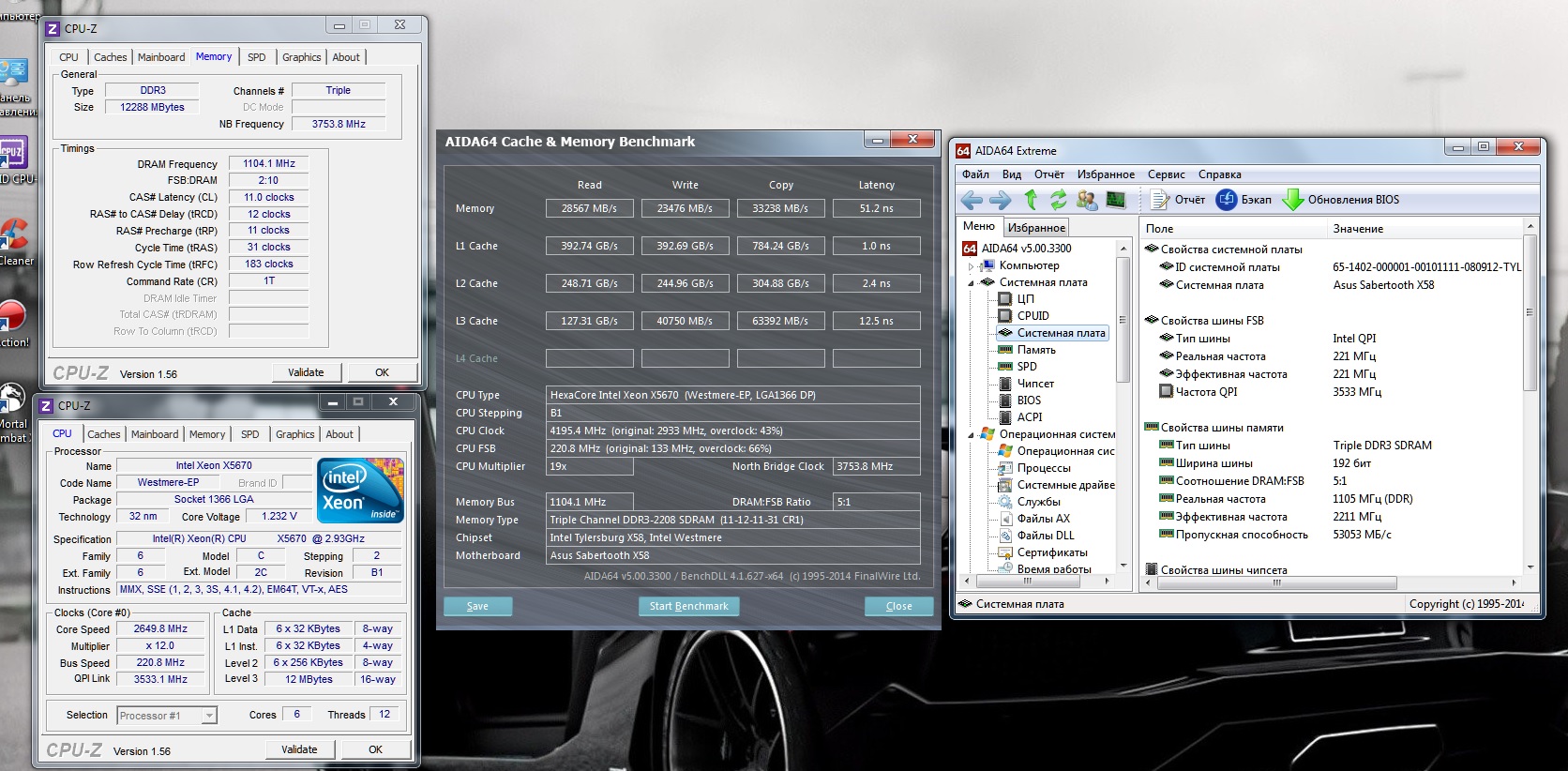Screen dimensions: 1568x771
Task: Open the Сервис menu in AIDA64
Action: click(1167, 174)
